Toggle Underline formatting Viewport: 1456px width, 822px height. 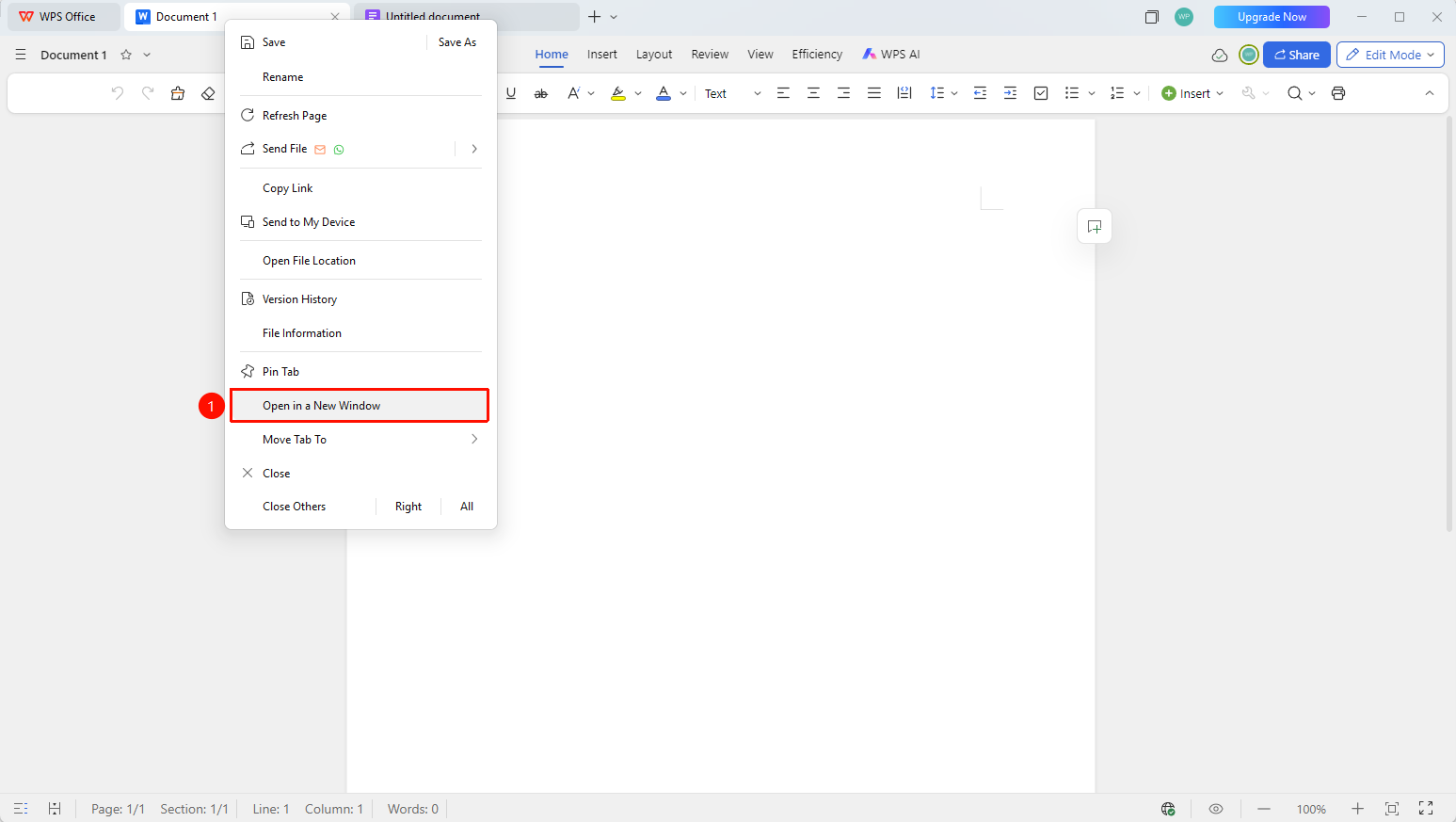pyautogui.click(x=511, y=93)
